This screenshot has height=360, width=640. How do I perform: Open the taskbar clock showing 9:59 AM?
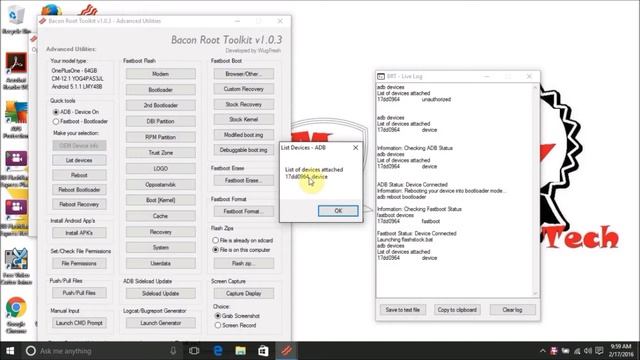pos(620,351)
